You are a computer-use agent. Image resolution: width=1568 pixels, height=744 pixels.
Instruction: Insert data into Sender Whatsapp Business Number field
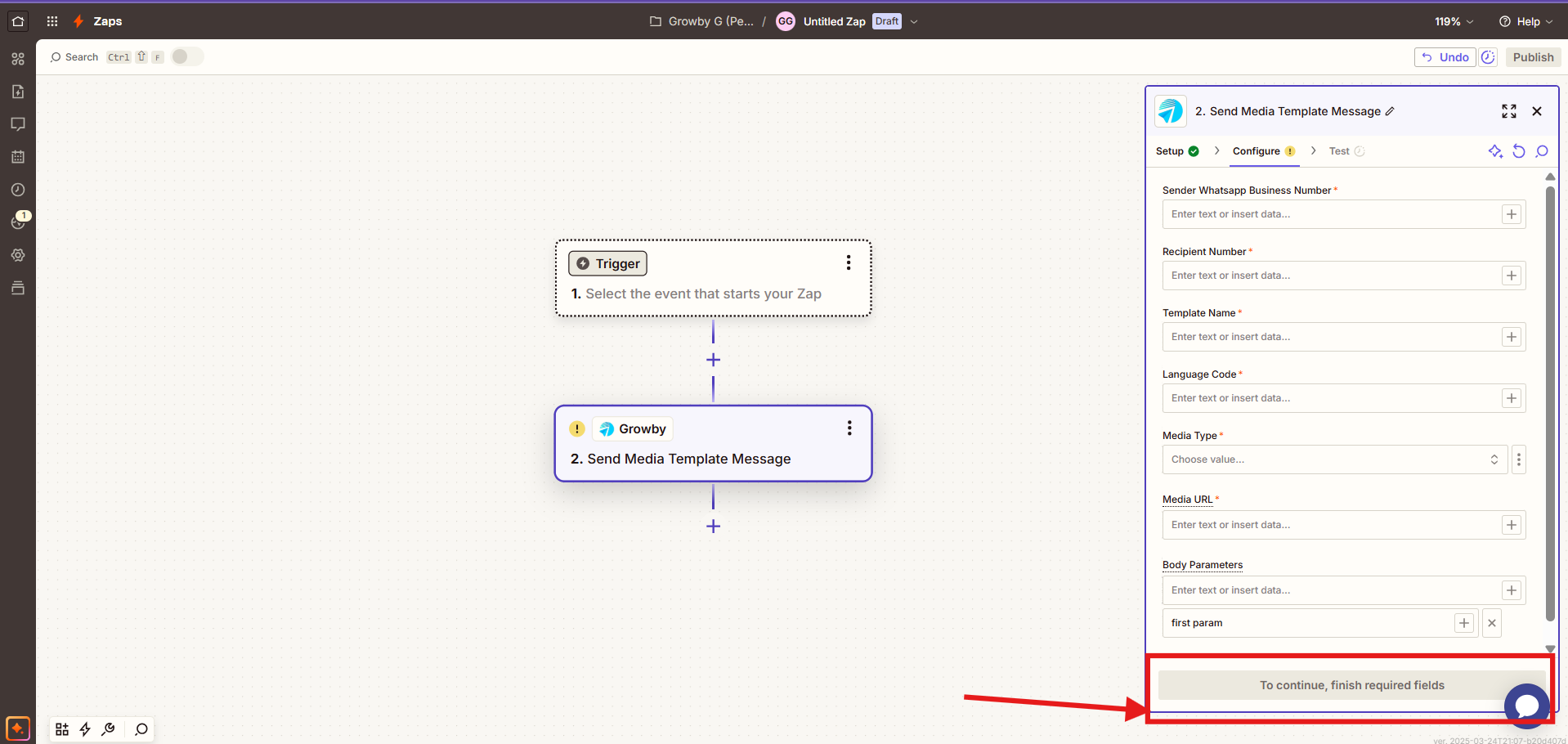click(x=1512, y=214)
